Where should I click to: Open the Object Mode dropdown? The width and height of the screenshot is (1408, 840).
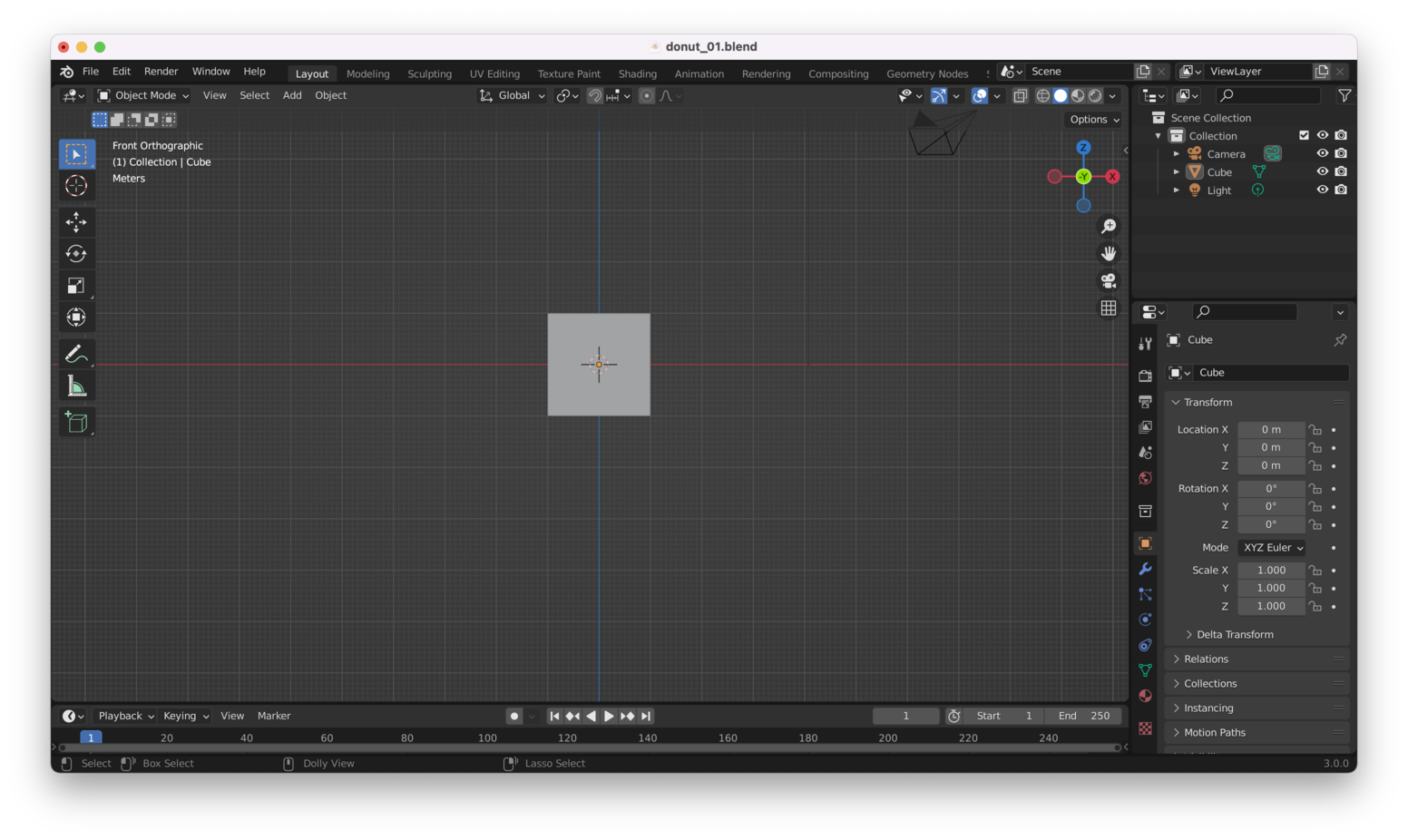point(143,95)
